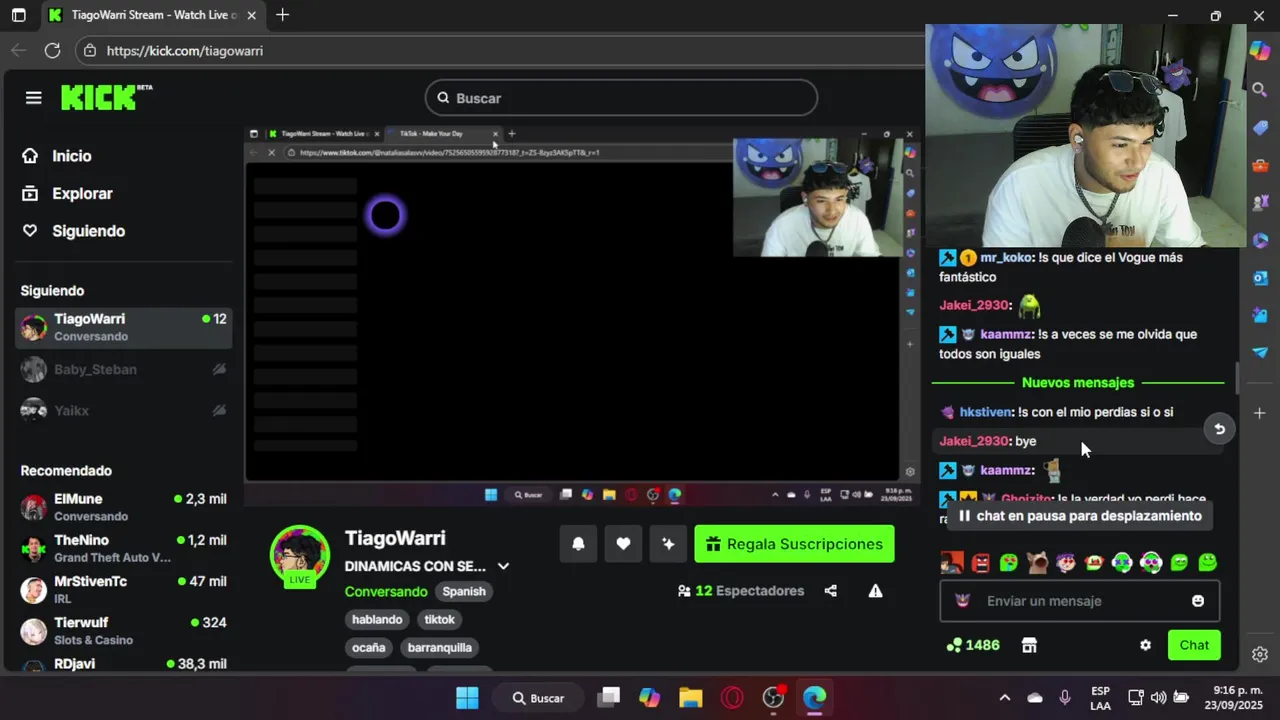Open Explorar in the sidebar
The image size is (1280, 720).
82,194
